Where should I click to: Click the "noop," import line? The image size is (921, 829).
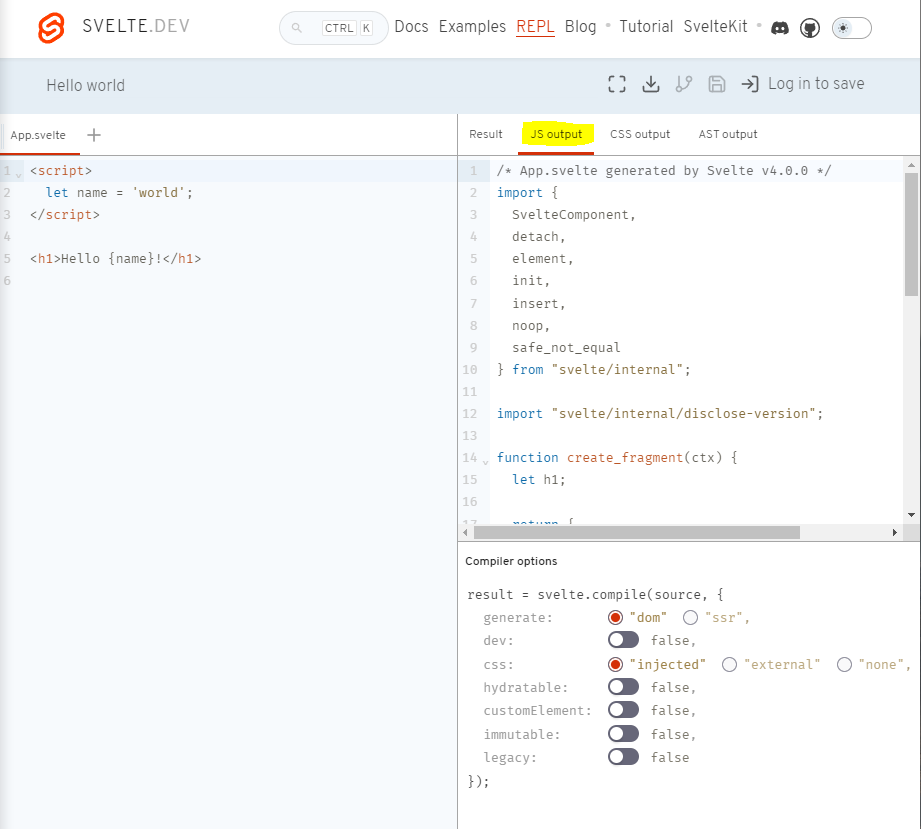[530, 325]
